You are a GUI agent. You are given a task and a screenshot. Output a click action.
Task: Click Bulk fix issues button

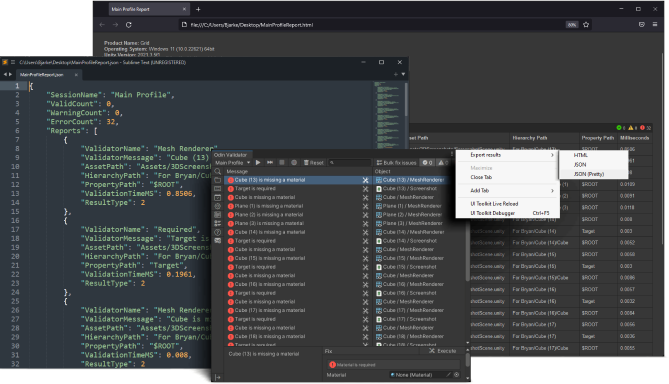point(396,163)
